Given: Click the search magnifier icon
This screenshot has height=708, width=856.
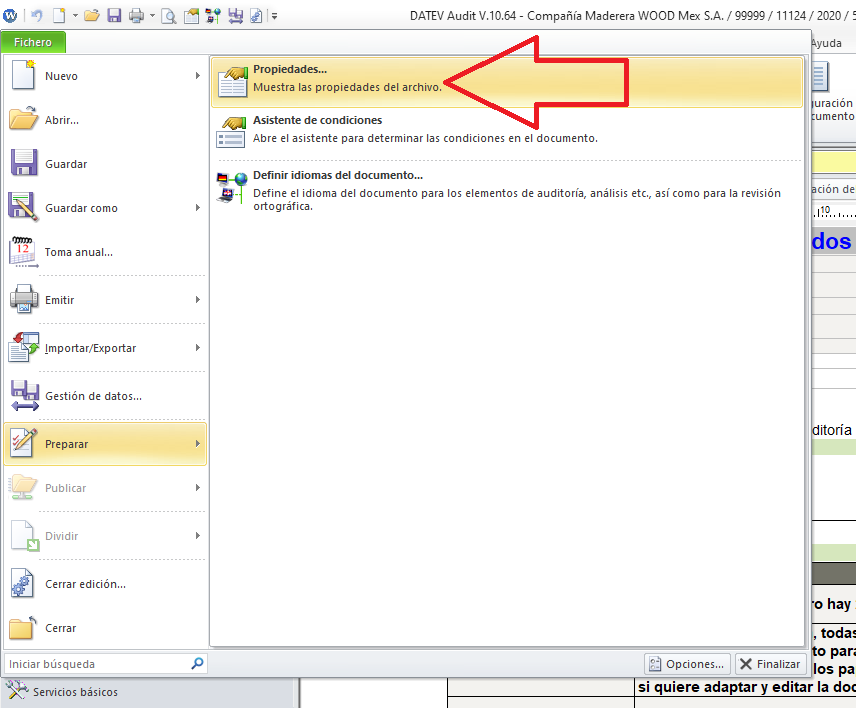Looking at the screenshot, I should point(198,663).
